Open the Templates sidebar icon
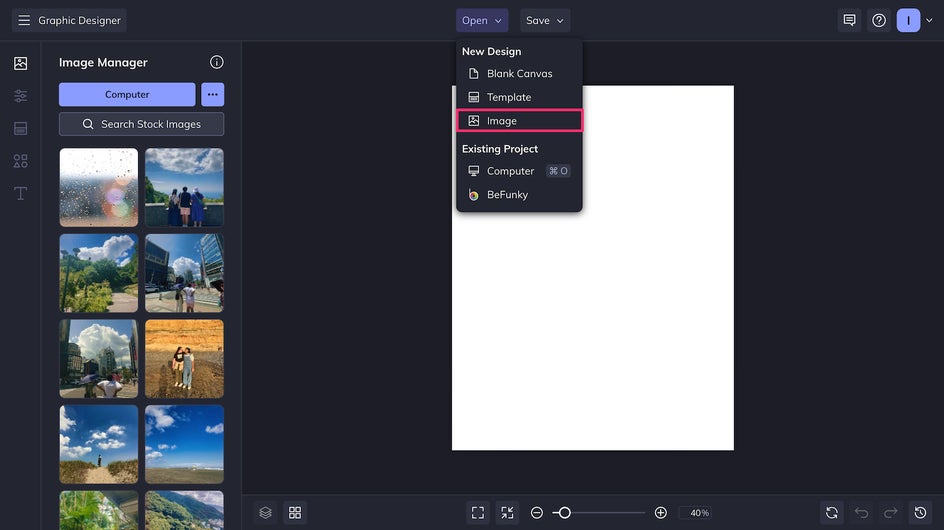 click(x=20, y=128)
